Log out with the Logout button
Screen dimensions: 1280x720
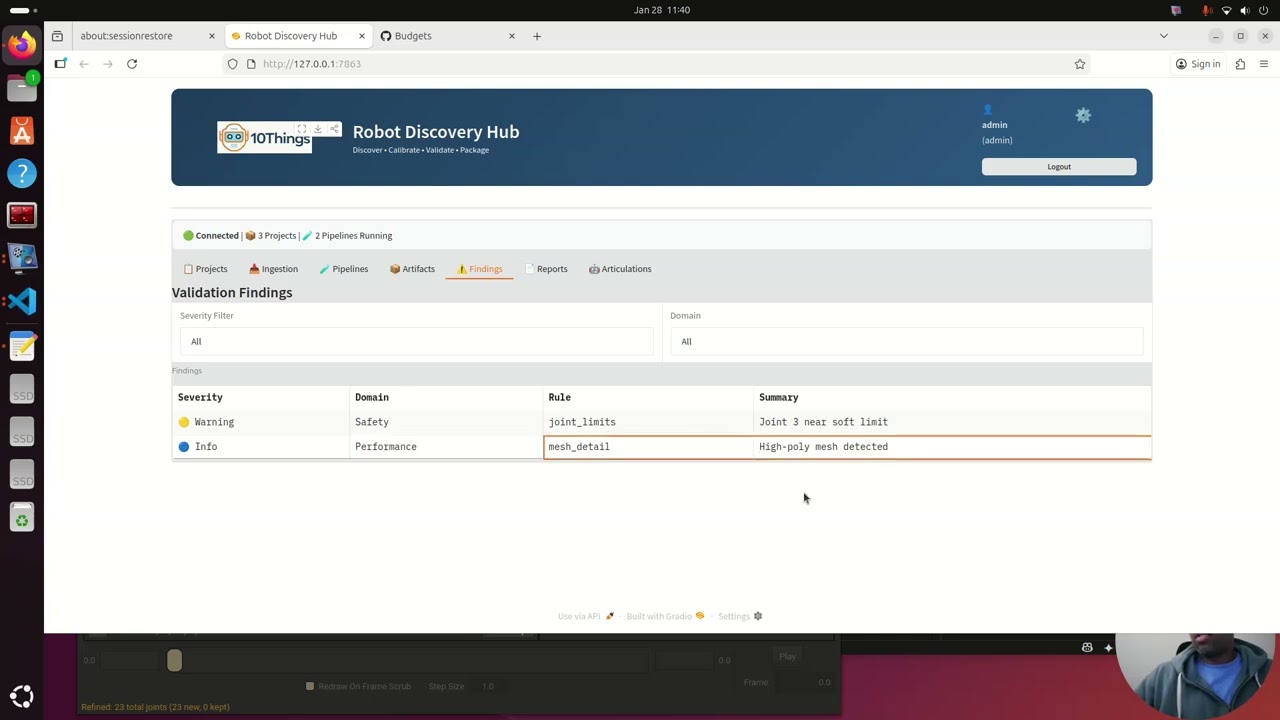1059,167
